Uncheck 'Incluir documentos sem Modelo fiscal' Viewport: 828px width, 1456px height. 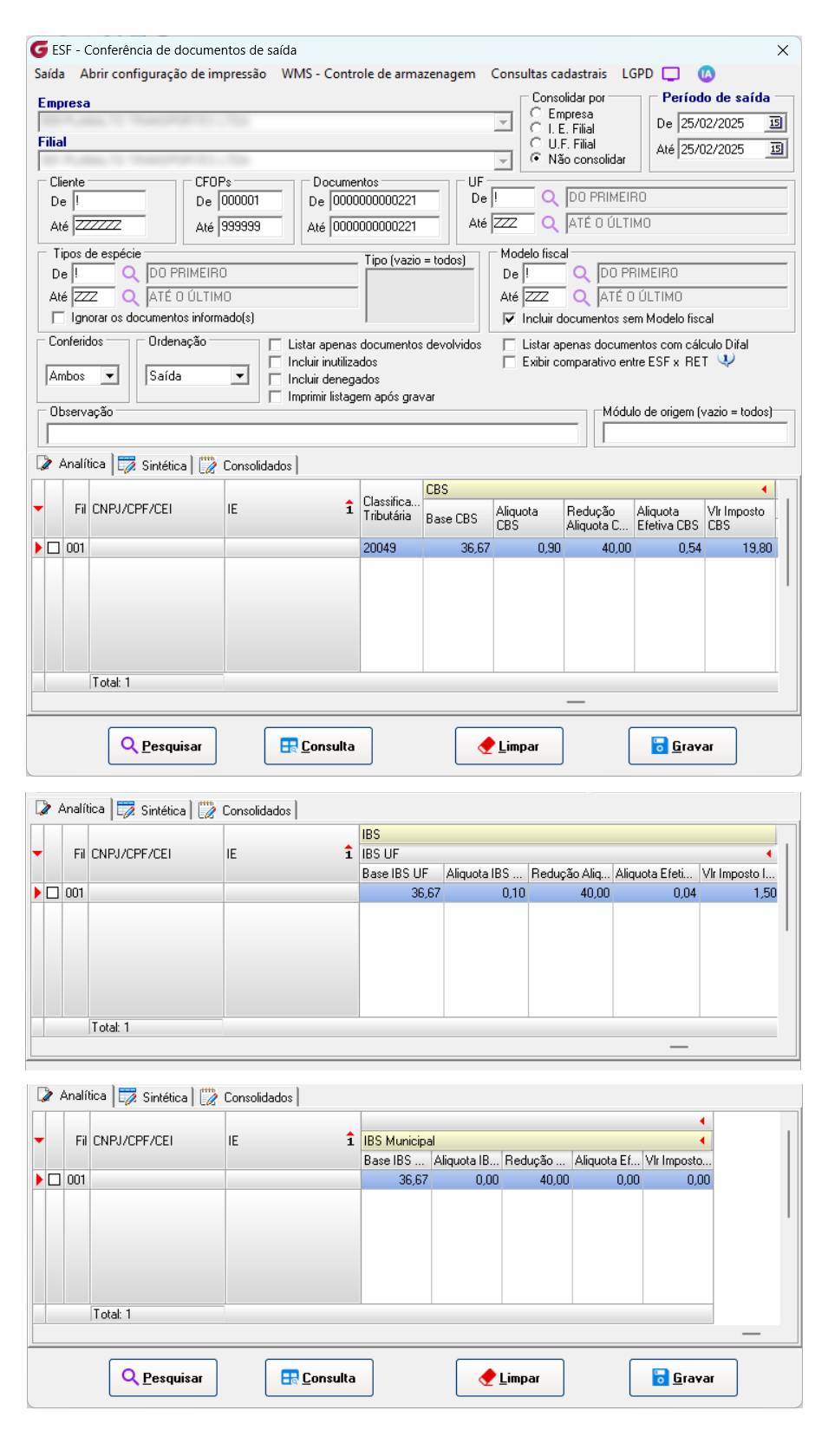510,319
